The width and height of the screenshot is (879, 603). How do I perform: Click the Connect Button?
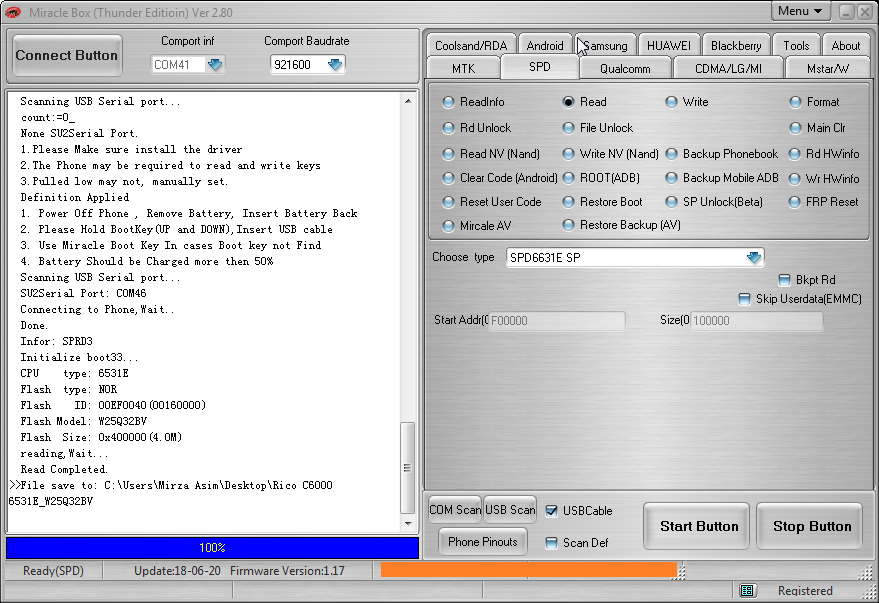click(x=67, y=55)
